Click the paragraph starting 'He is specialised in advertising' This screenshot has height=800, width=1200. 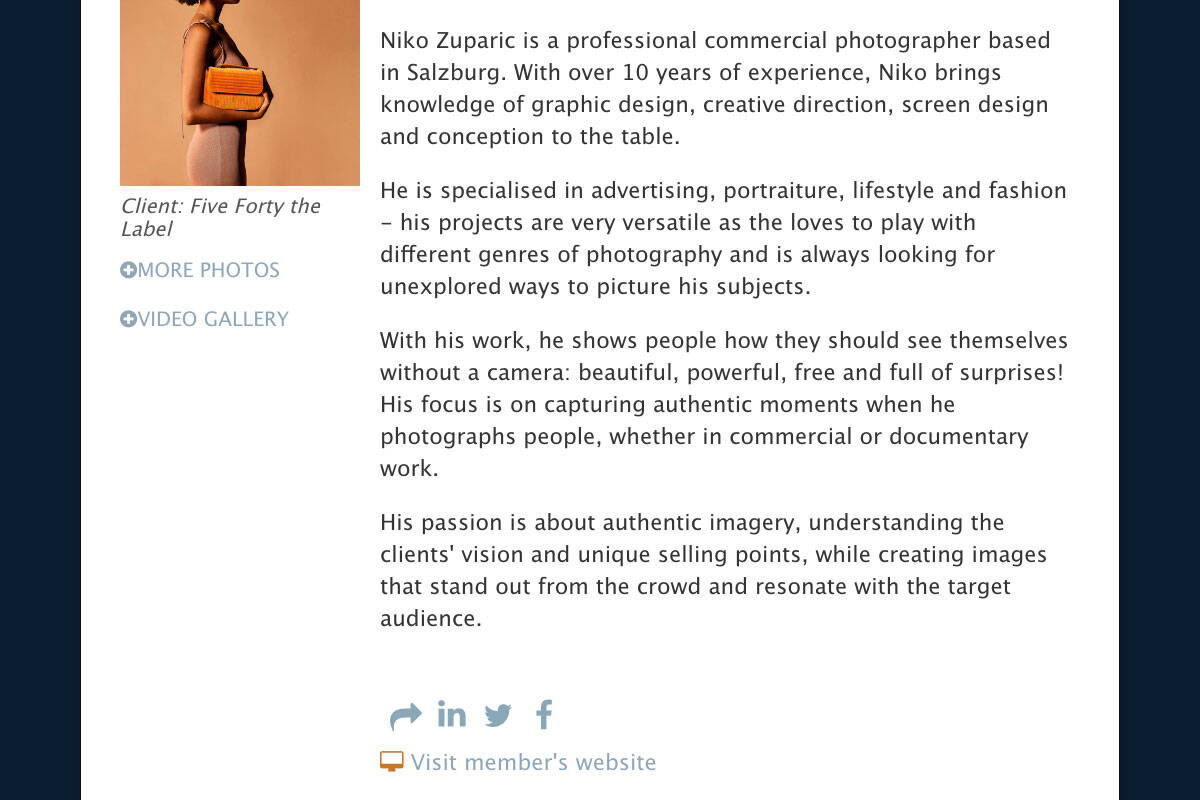point(723,238)
